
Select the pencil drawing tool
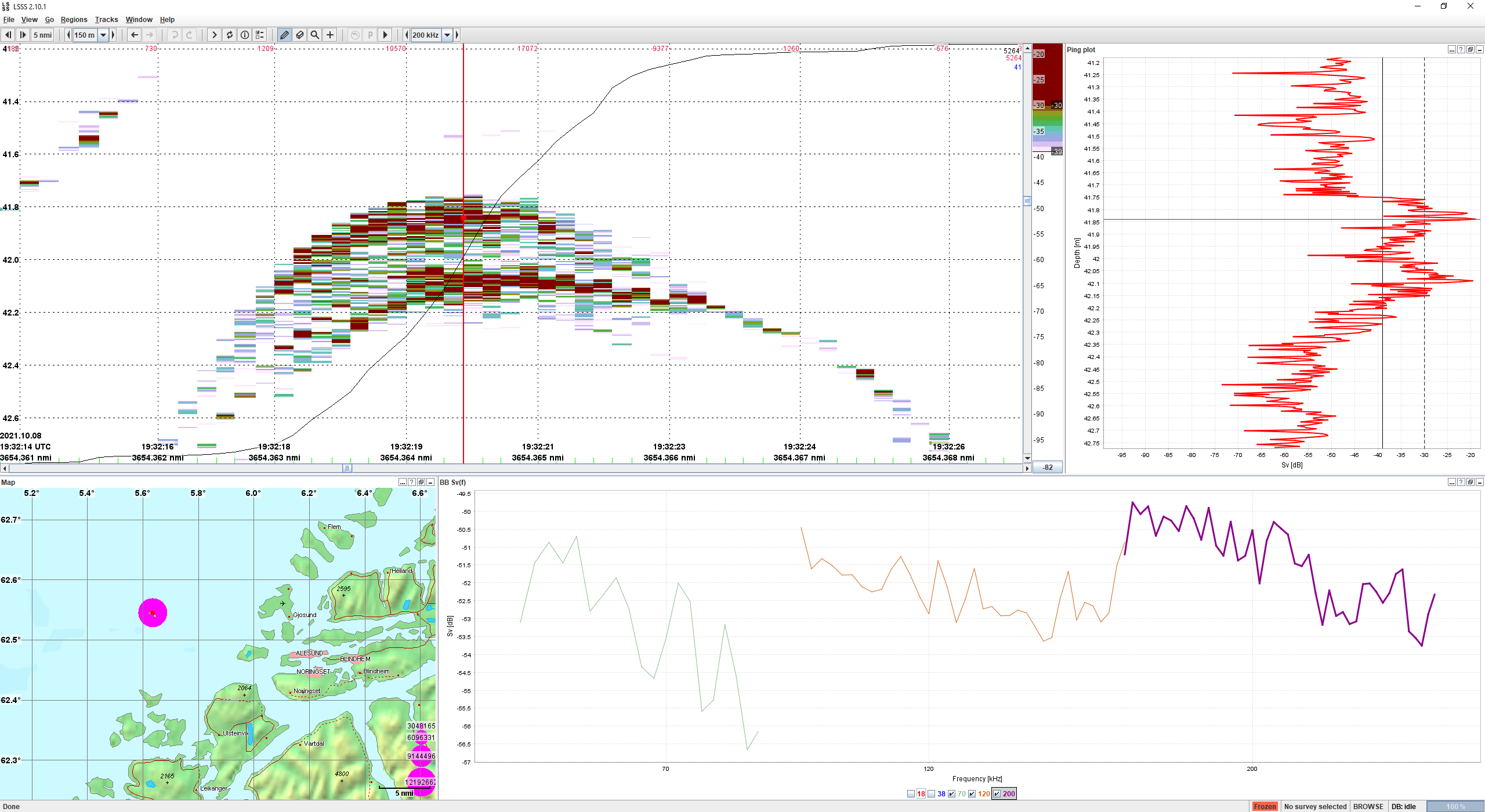pos(284,35)
